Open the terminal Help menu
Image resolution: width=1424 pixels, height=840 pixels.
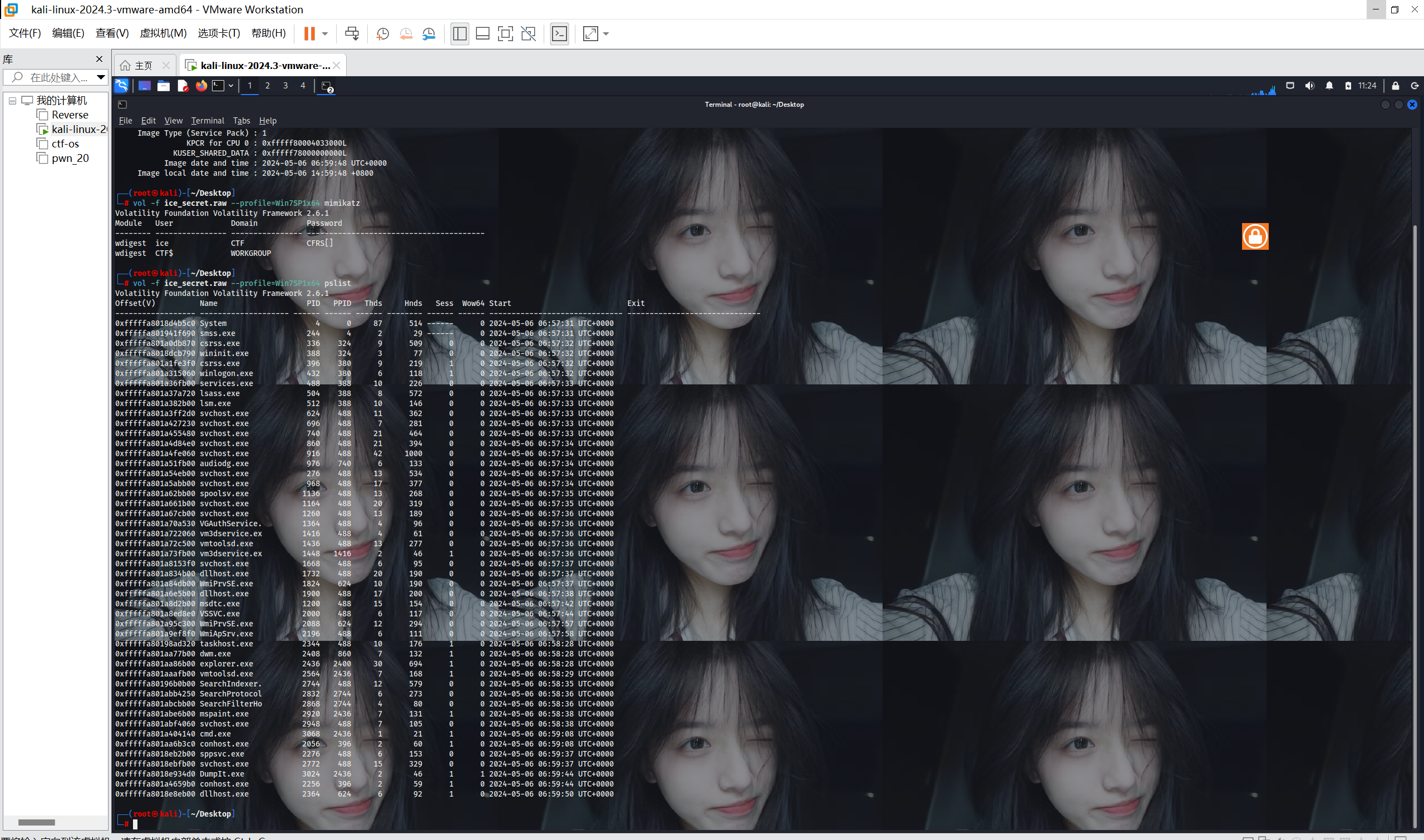[x=268, y=121]
